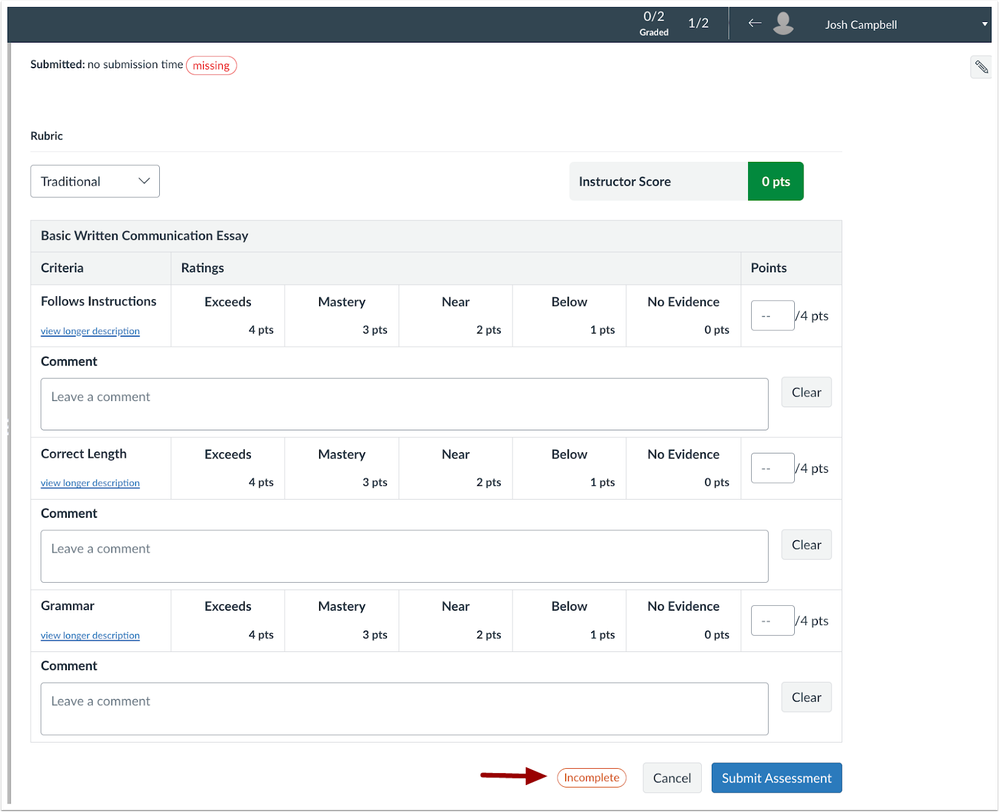Go to previous student with left arrow
The width and height of the screenshot is (999, 812).
754,23
